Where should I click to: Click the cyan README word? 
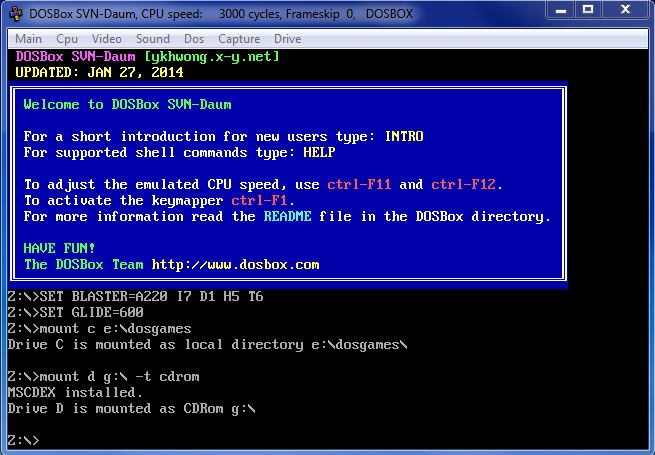pos(287,216)
